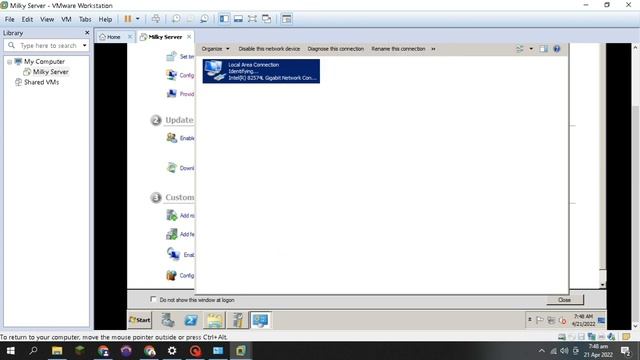Open host volume control
640x360 pixels.
(564, 351)
